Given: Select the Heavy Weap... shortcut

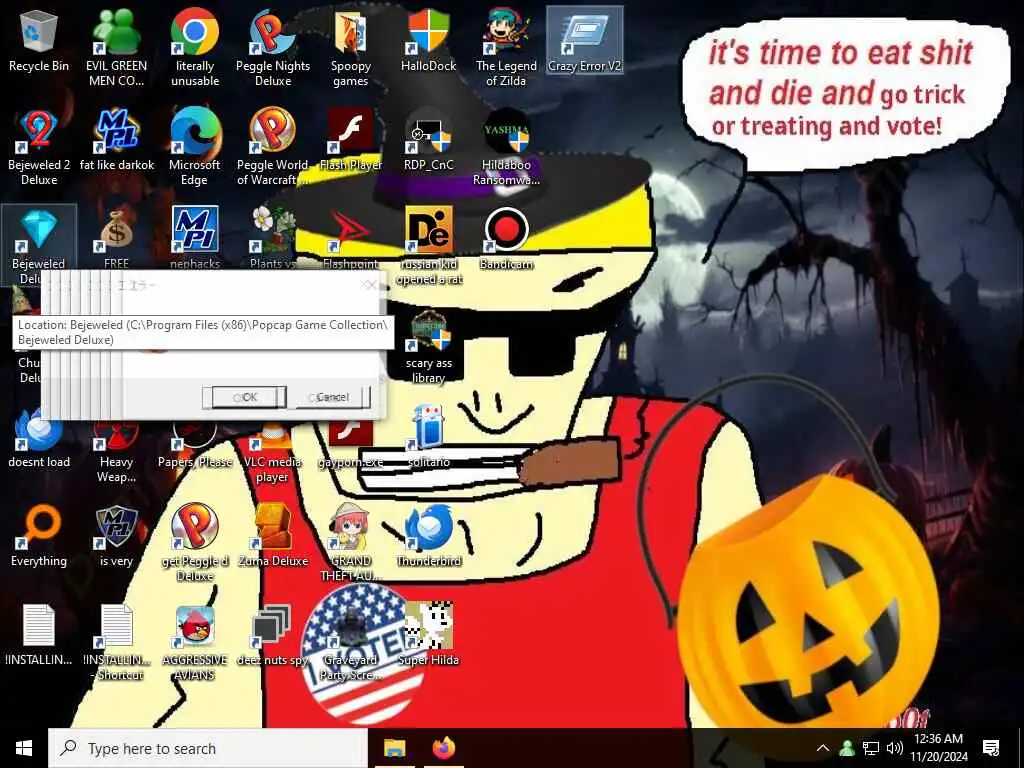Looking at the screenshot, I should (116, 451).
